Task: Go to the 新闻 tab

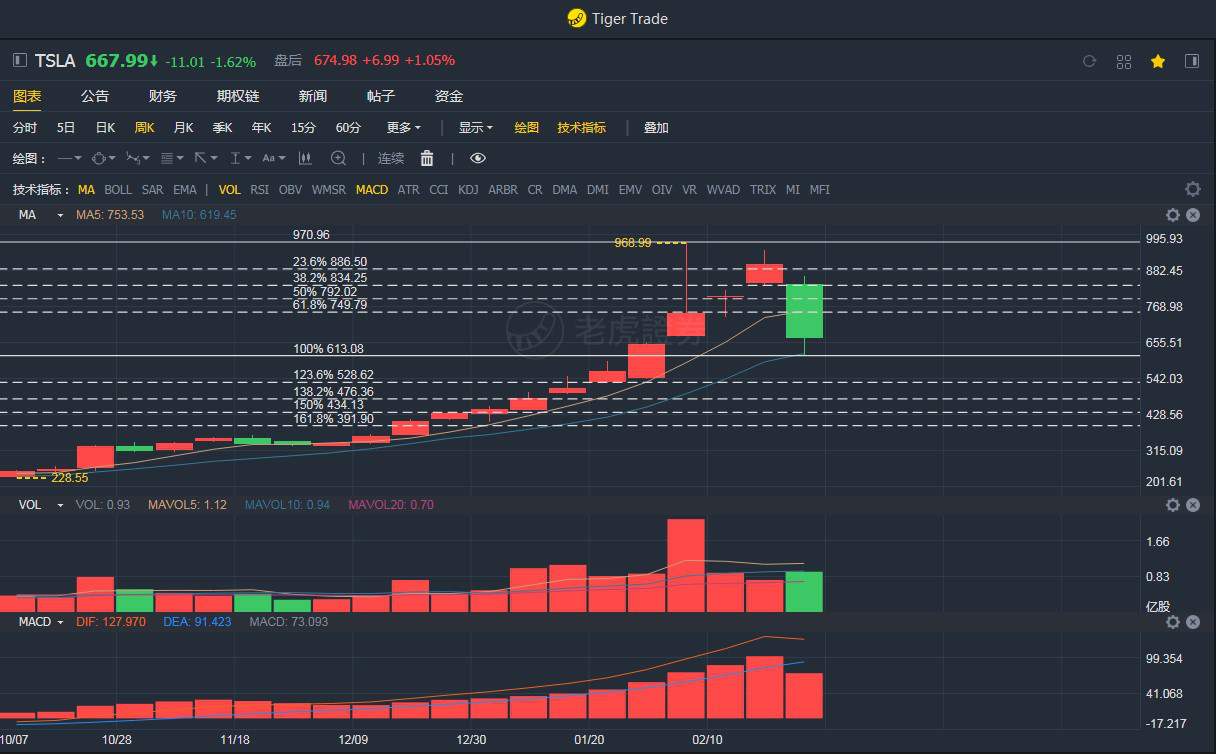Action: tap(313, 96)
